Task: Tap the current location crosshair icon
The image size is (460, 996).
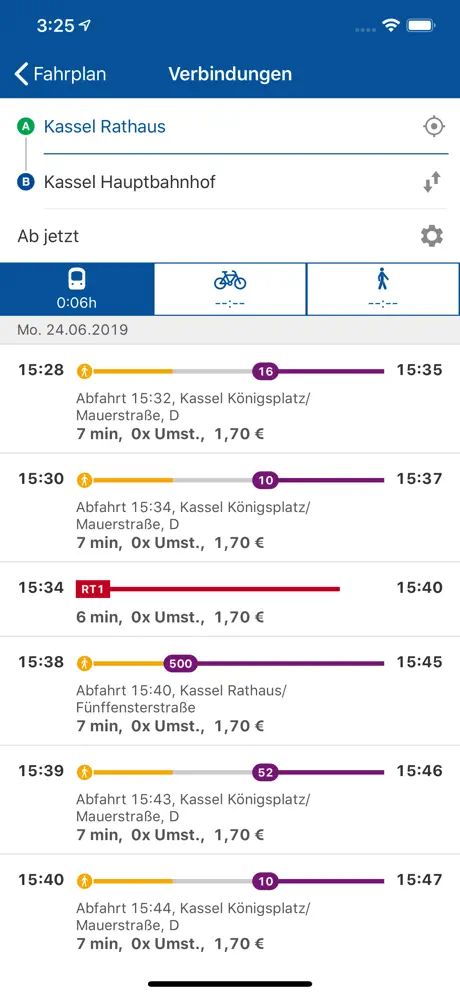Action: pyautogui.click(x=434, y=126)
